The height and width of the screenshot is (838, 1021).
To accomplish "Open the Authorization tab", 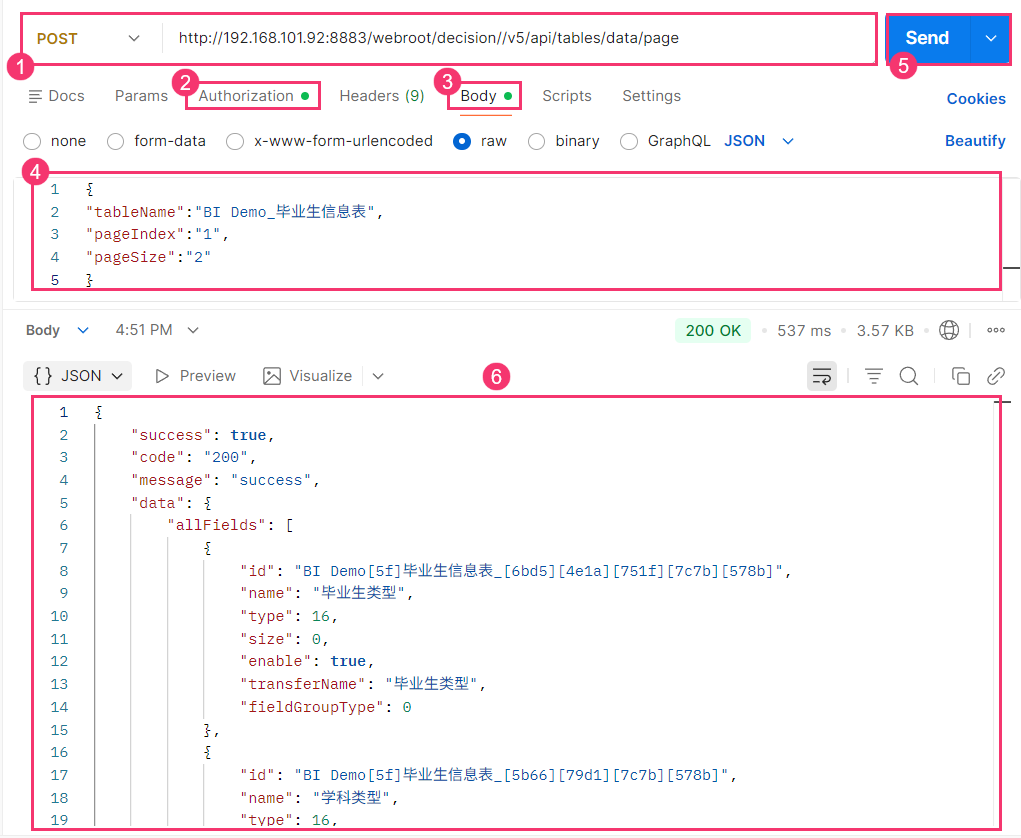I will coord(253,96).
